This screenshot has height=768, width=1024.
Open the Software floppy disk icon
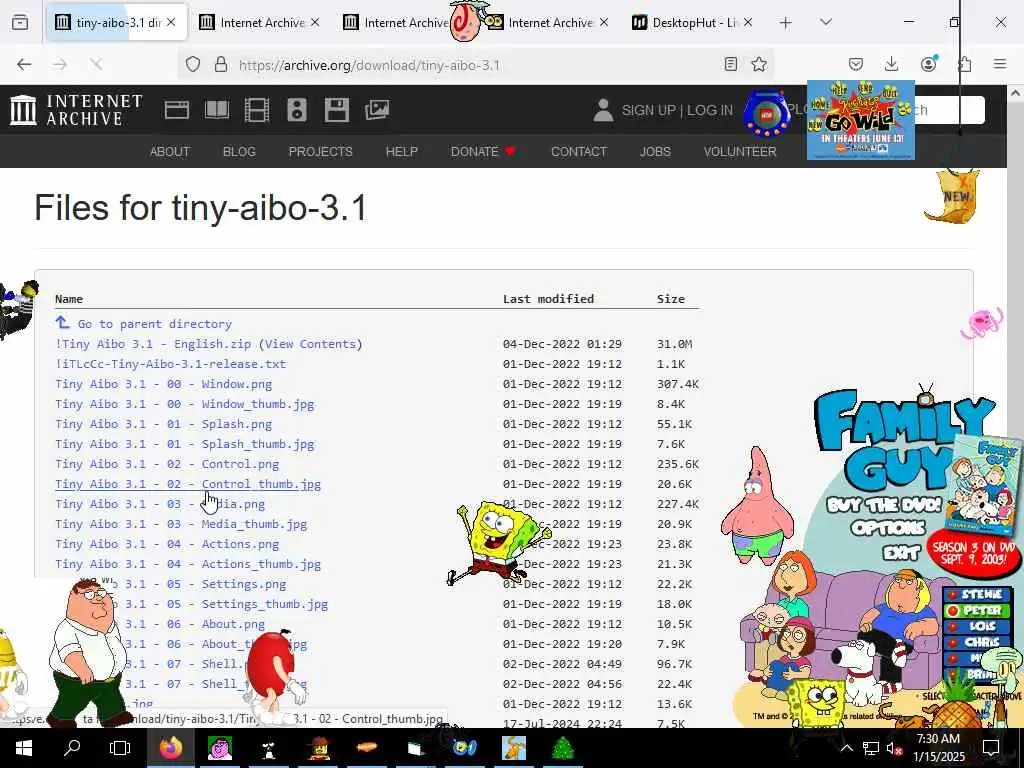pos(336,110)
